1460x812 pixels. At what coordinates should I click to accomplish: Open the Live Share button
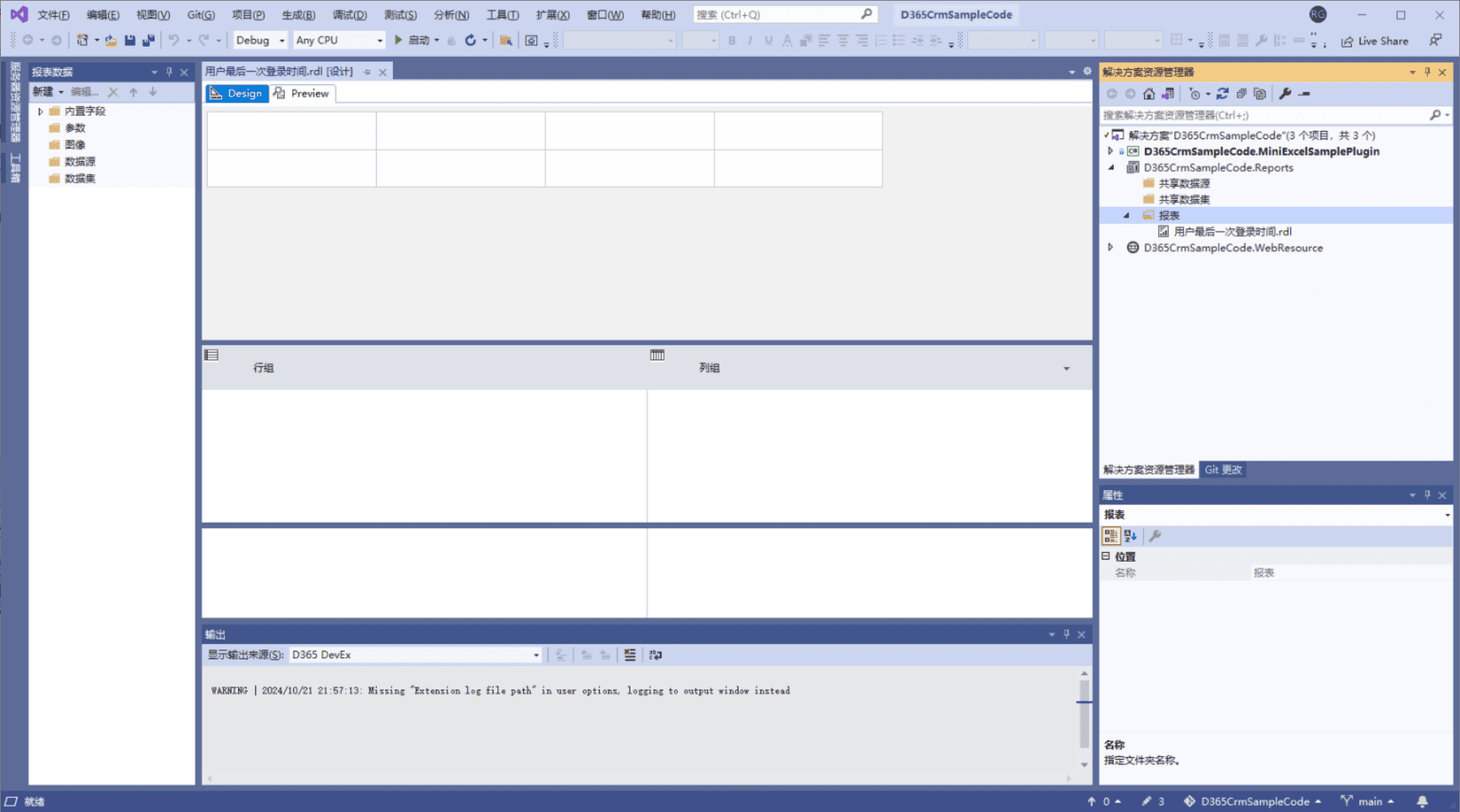point(1374,41)
